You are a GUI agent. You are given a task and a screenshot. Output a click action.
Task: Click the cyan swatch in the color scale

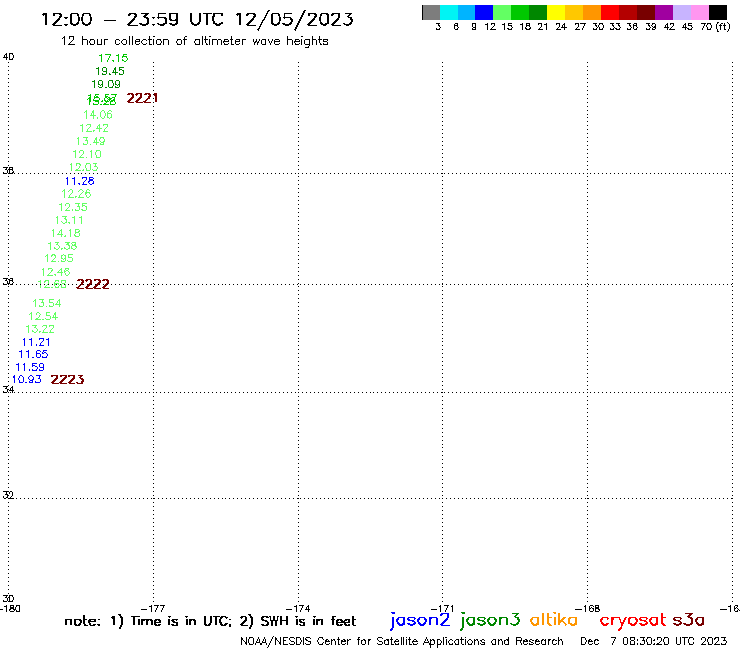click(x=449, y=12)
